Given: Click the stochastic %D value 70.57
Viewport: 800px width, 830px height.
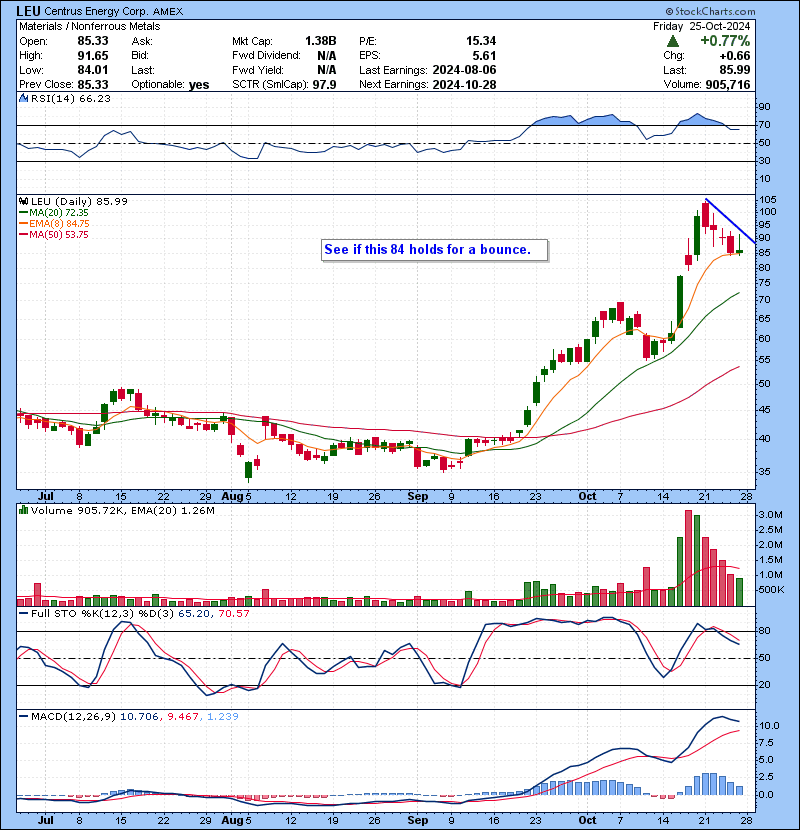Looking at the screenshot, I should [233, 613].
